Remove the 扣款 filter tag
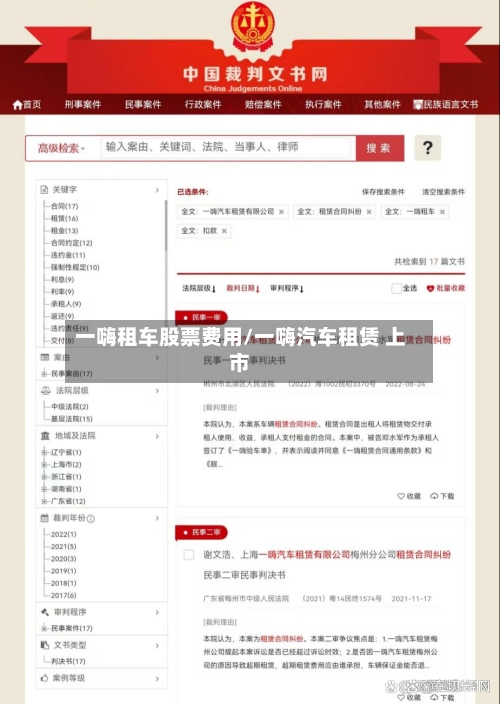Image resolution: width=500 pixels, height=704 pixels. (x=224, y=231)
